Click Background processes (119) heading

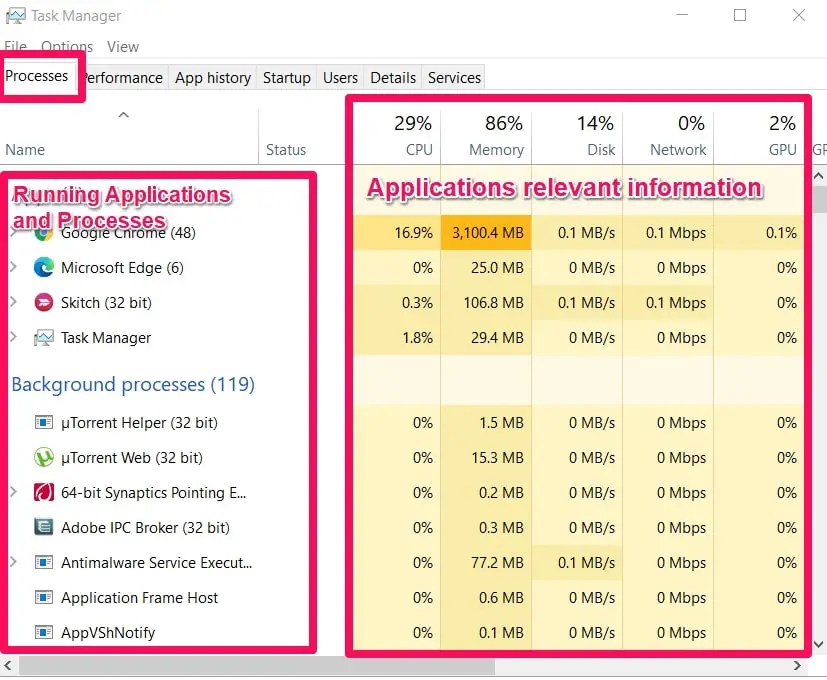(x=133, y=385)
